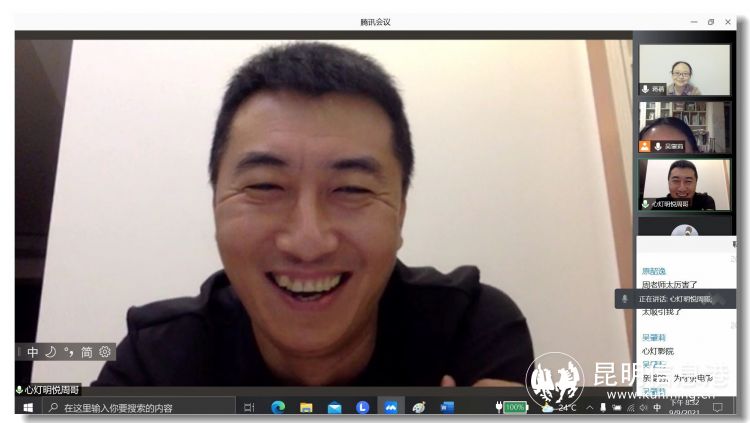Switch simplified/traditional with 简 button

87,352
